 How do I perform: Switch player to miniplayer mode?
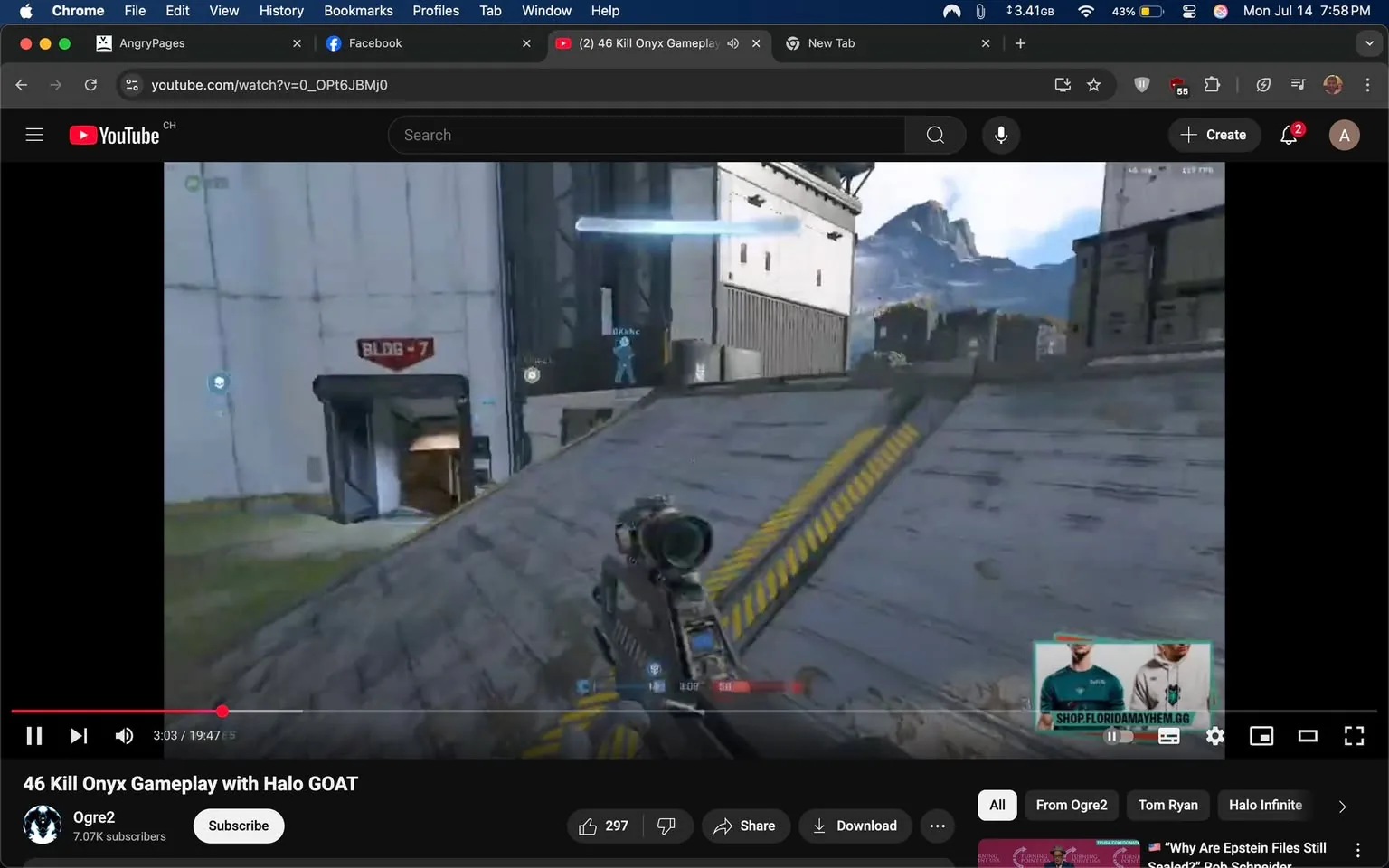[1261, 735]
